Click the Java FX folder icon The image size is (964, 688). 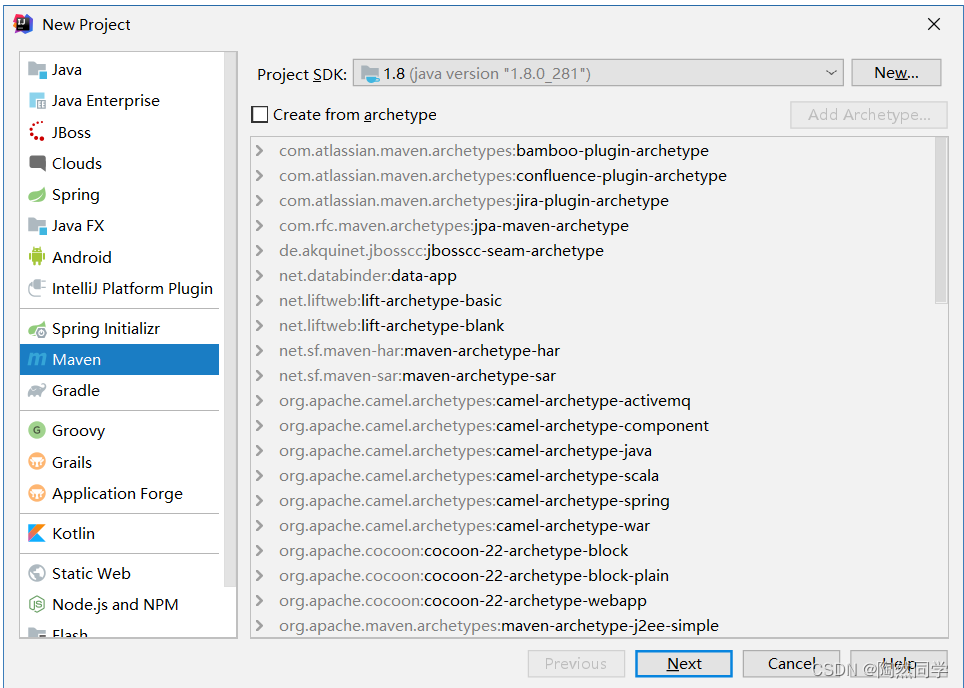click(37, 226)
